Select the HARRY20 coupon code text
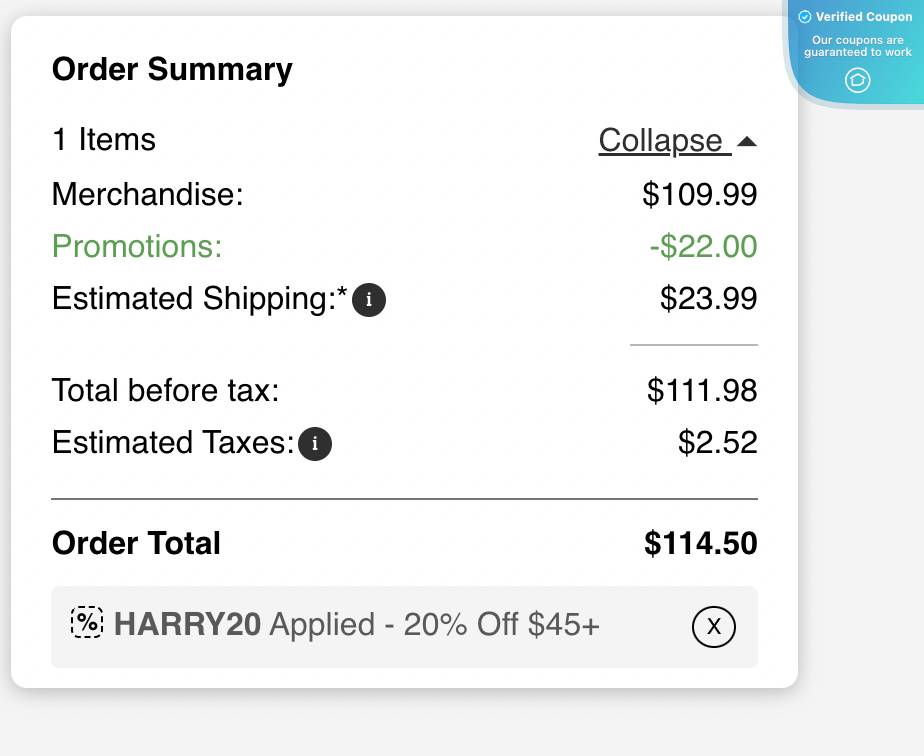Image resolution: width=924 pixels, height=756 pixels. tap(186, 624)
